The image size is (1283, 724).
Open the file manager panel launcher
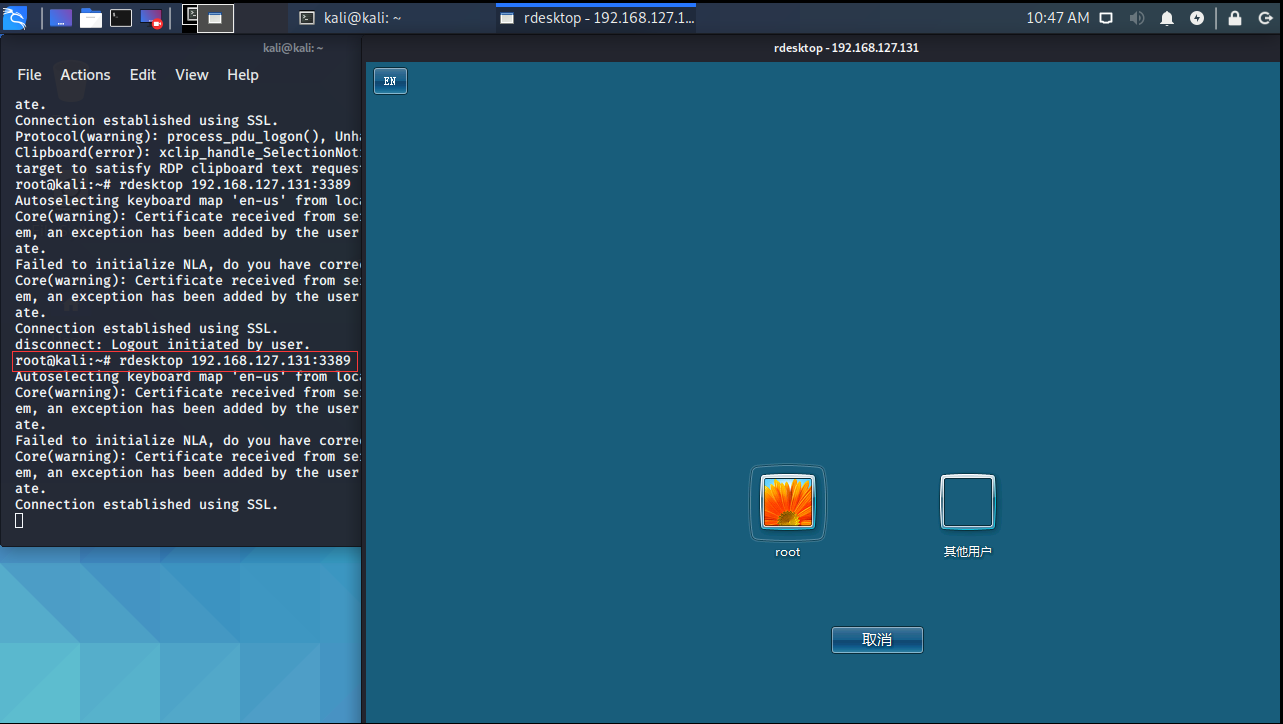tap(91, 18)
